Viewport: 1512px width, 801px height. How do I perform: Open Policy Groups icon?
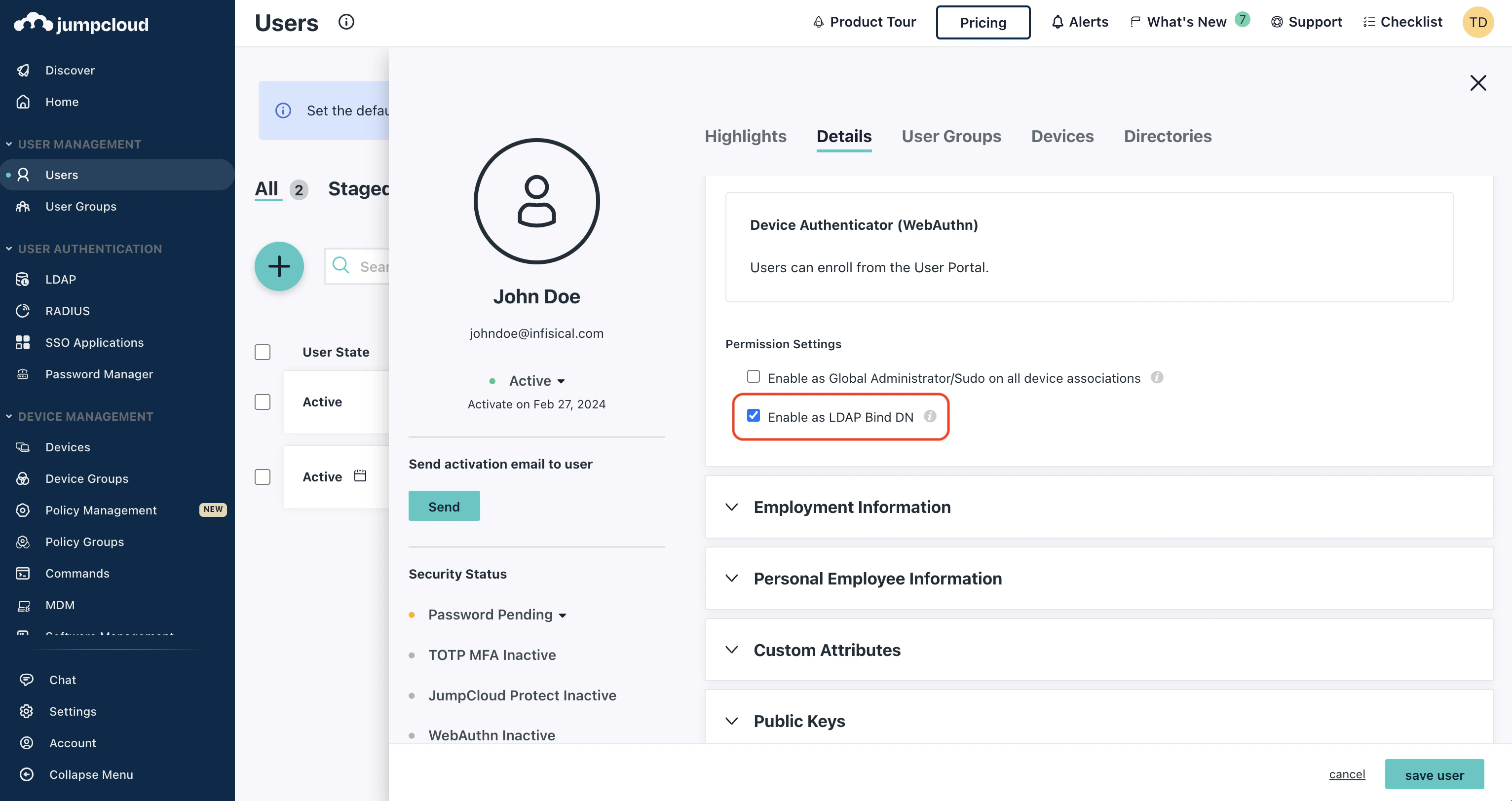(x=23, y=542)
